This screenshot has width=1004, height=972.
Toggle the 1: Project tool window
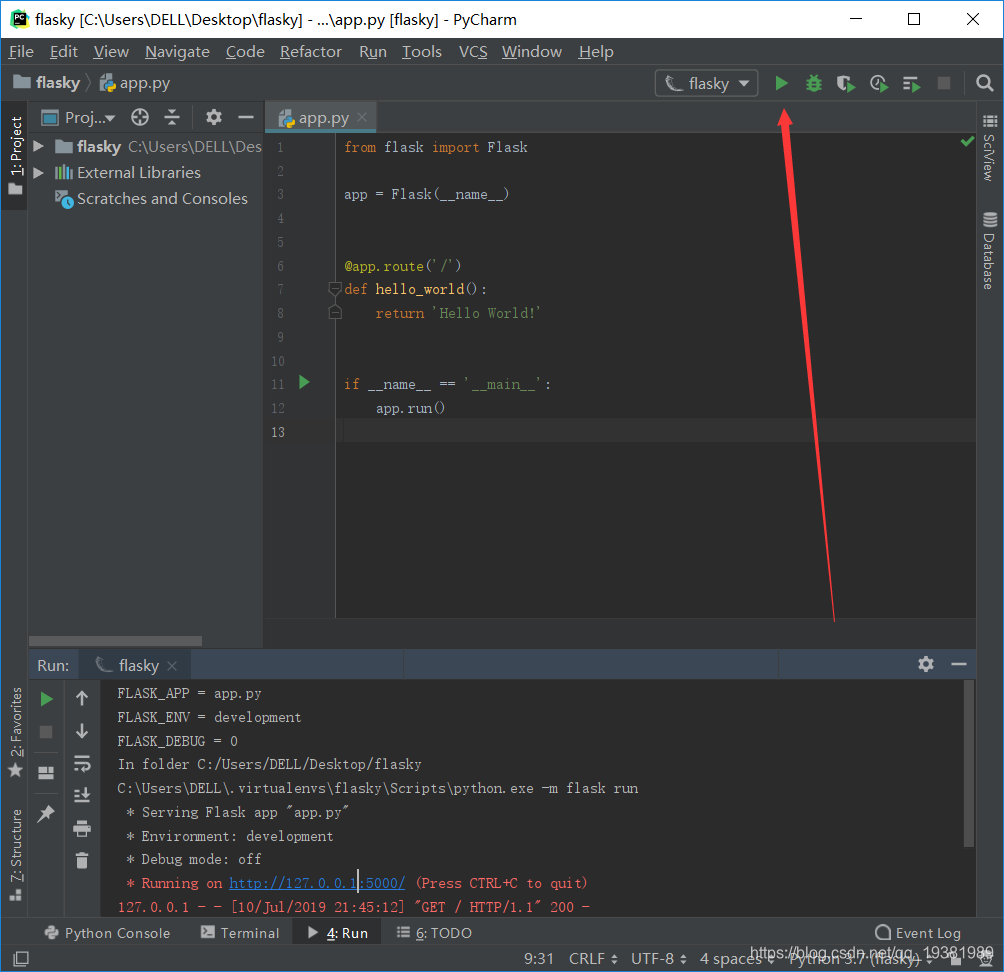[15, 156]
